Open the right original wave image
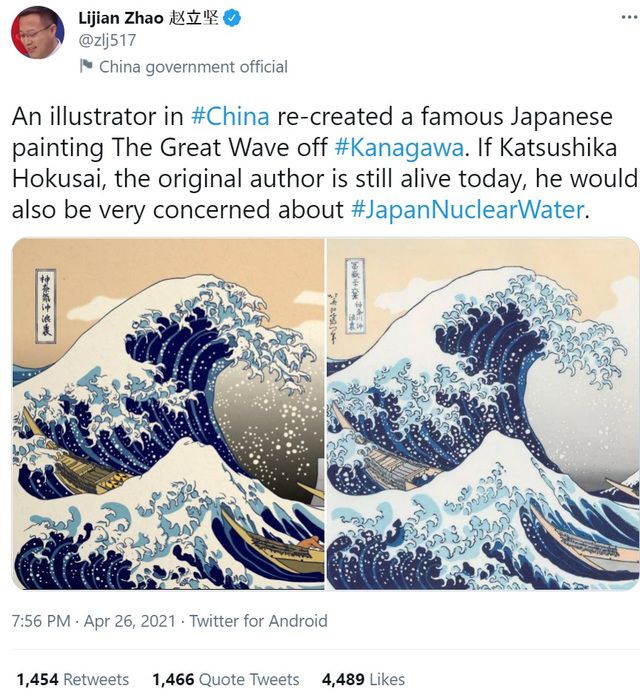The image size is (640, 700). 483,413
